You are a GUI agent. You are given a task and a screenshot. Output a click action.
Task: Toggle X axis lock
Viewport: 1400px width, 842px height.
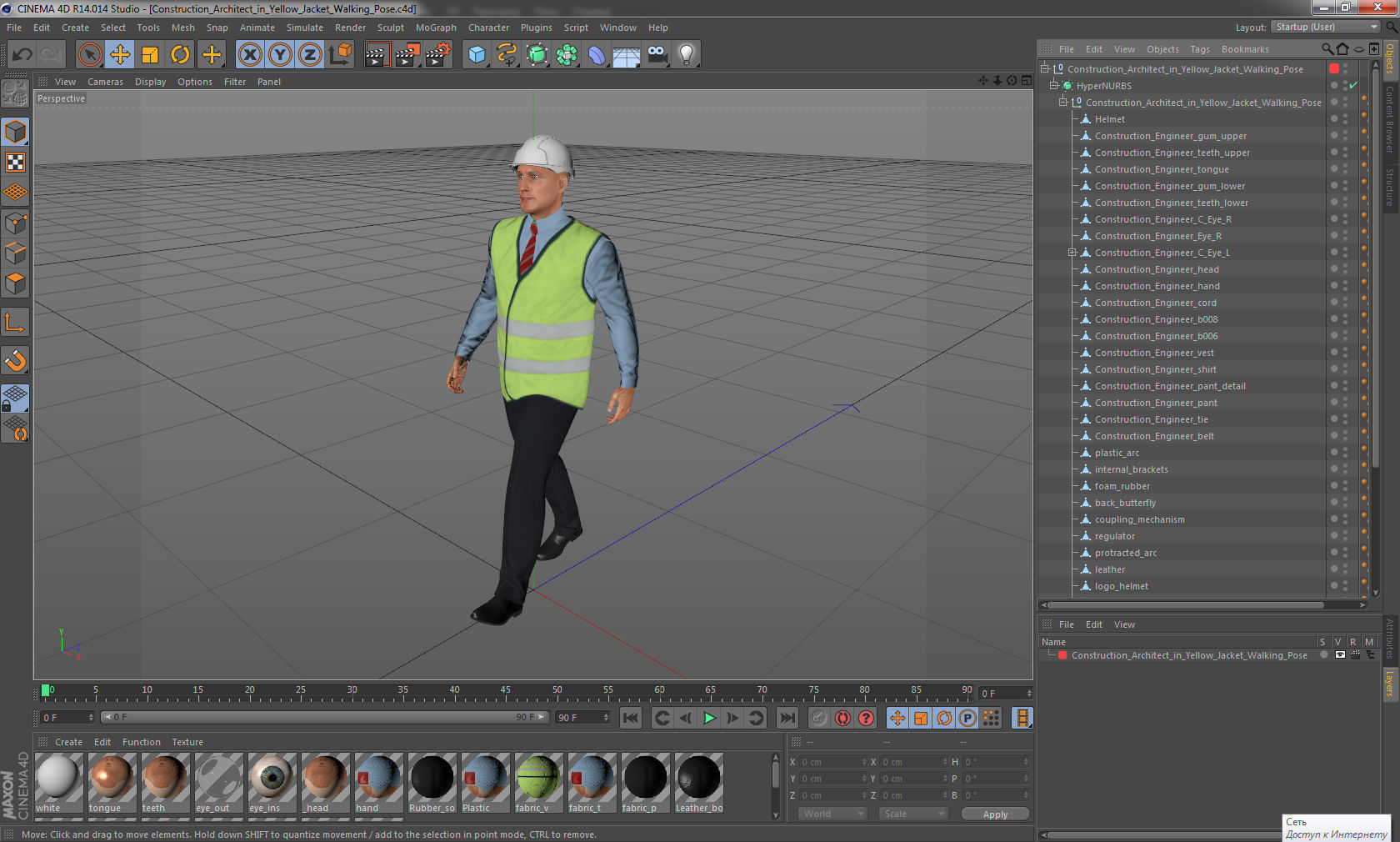point(249,55)
